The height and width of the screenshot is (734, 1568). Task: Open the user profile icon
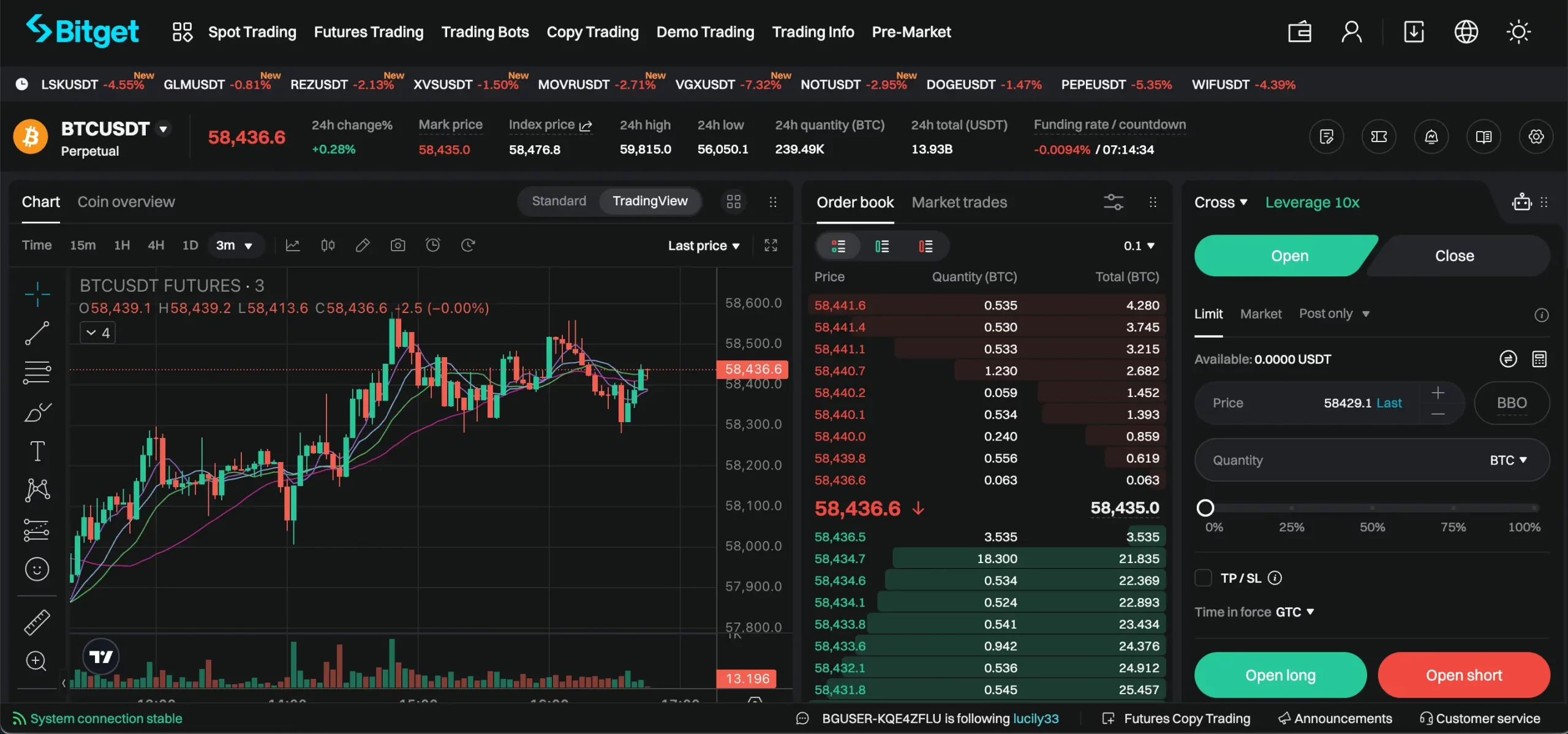(1351, 32)
